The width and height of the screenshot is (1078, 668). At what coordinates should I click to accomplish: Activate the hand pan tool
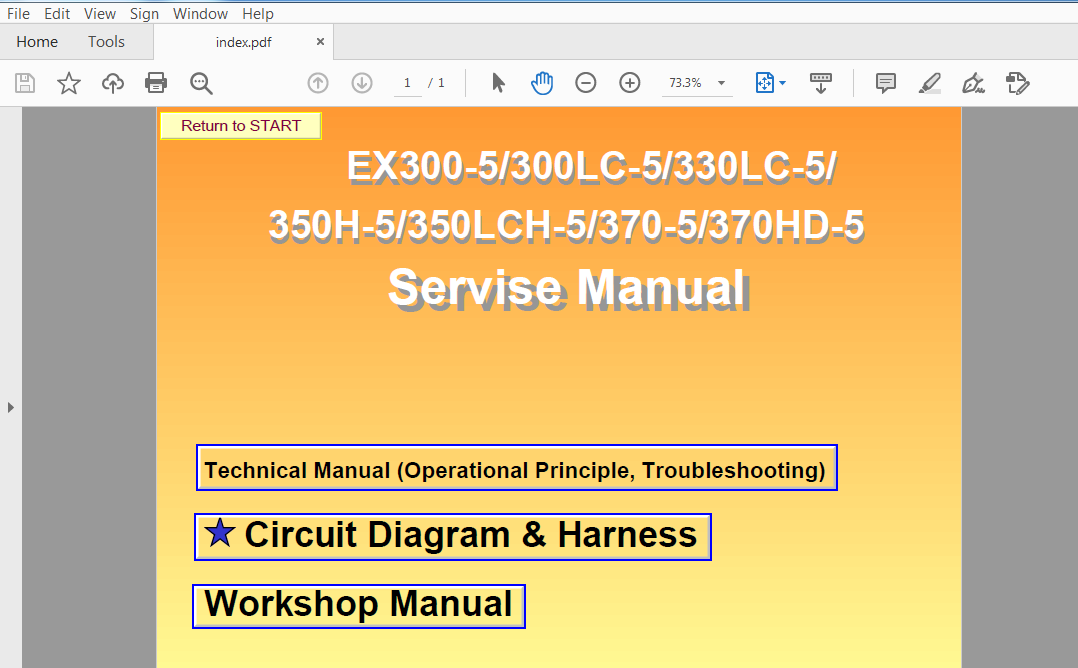(542, 83)
